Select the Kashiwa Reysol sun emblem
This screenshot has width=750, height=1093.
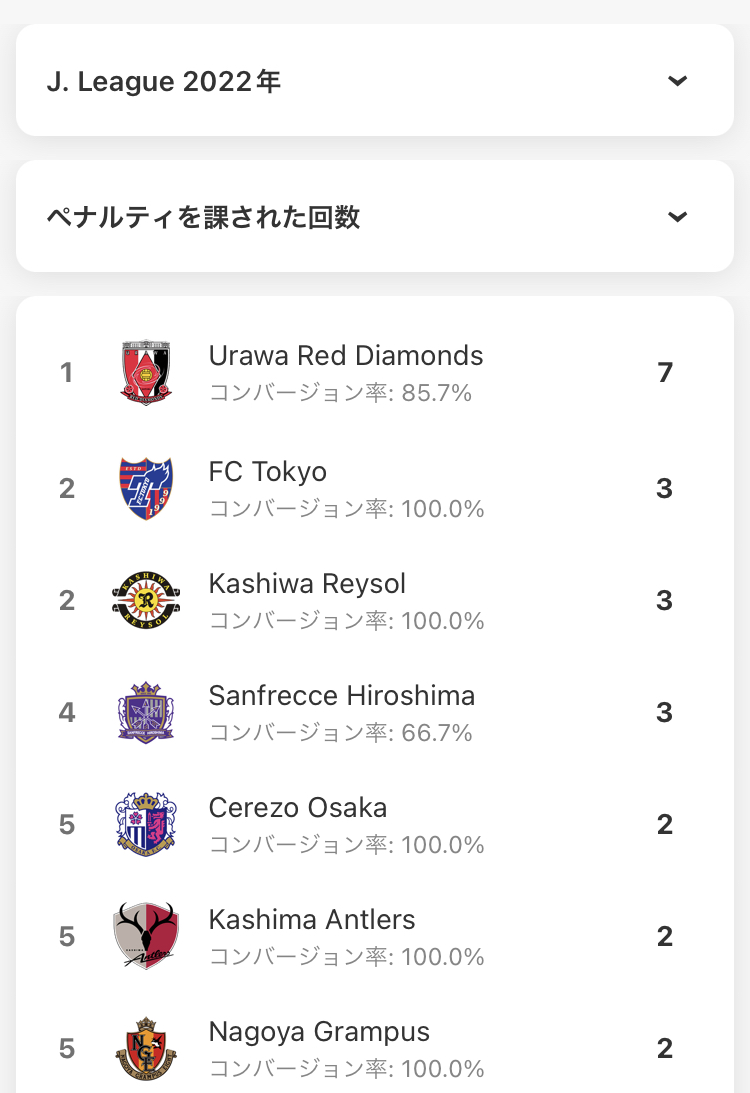pos(146,600)
